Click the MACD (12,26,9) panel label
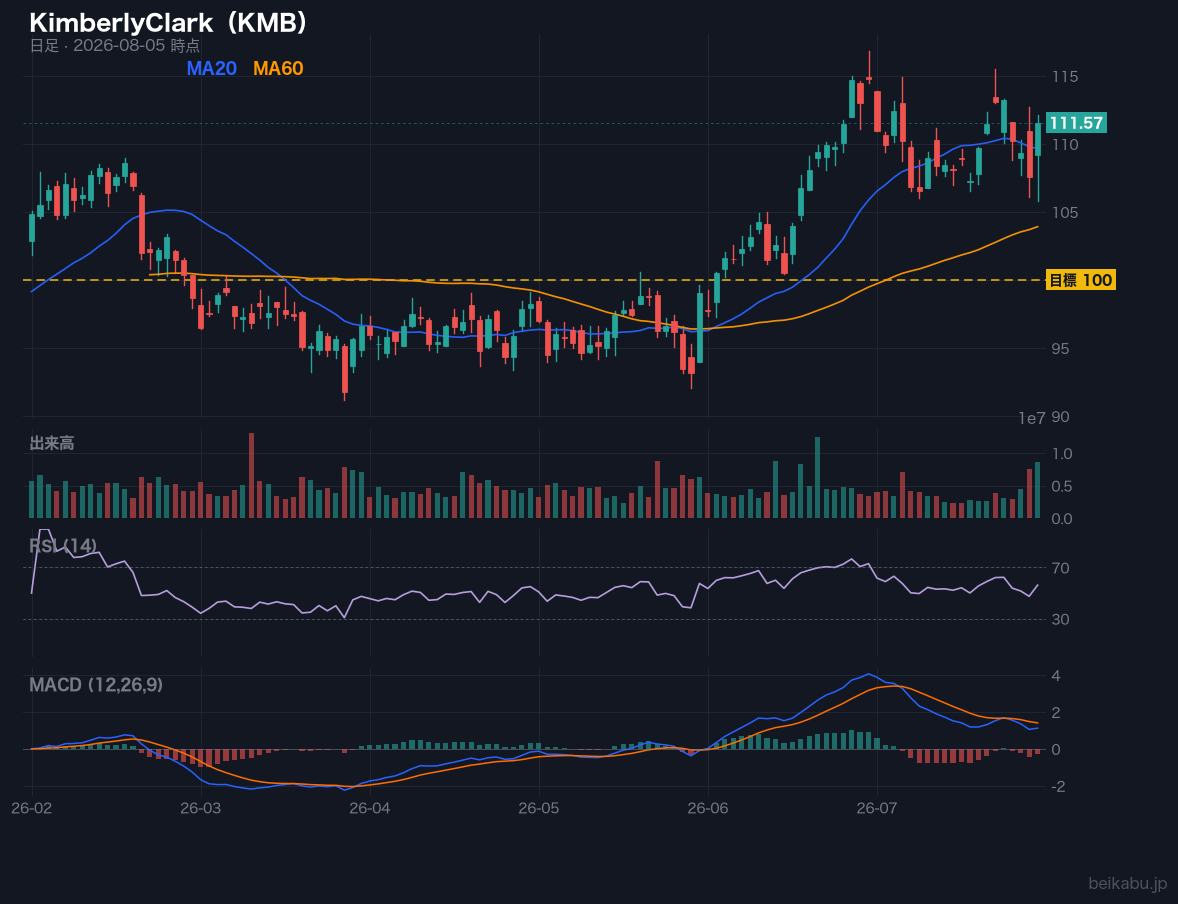The height and width of the screenshot is (904, 1178). [96, 685]
